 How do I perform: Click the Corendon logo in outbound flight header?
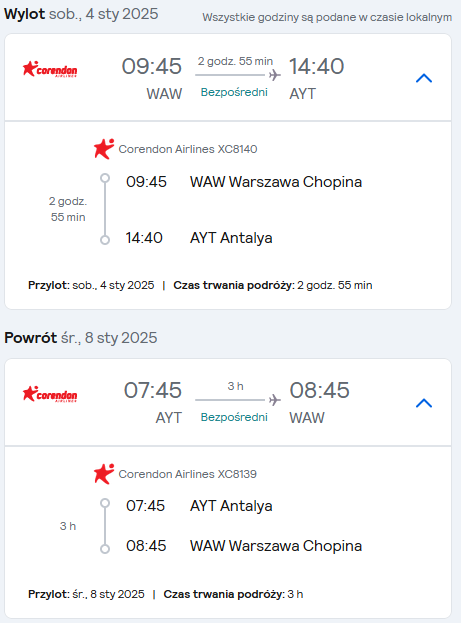click(50, 69)
